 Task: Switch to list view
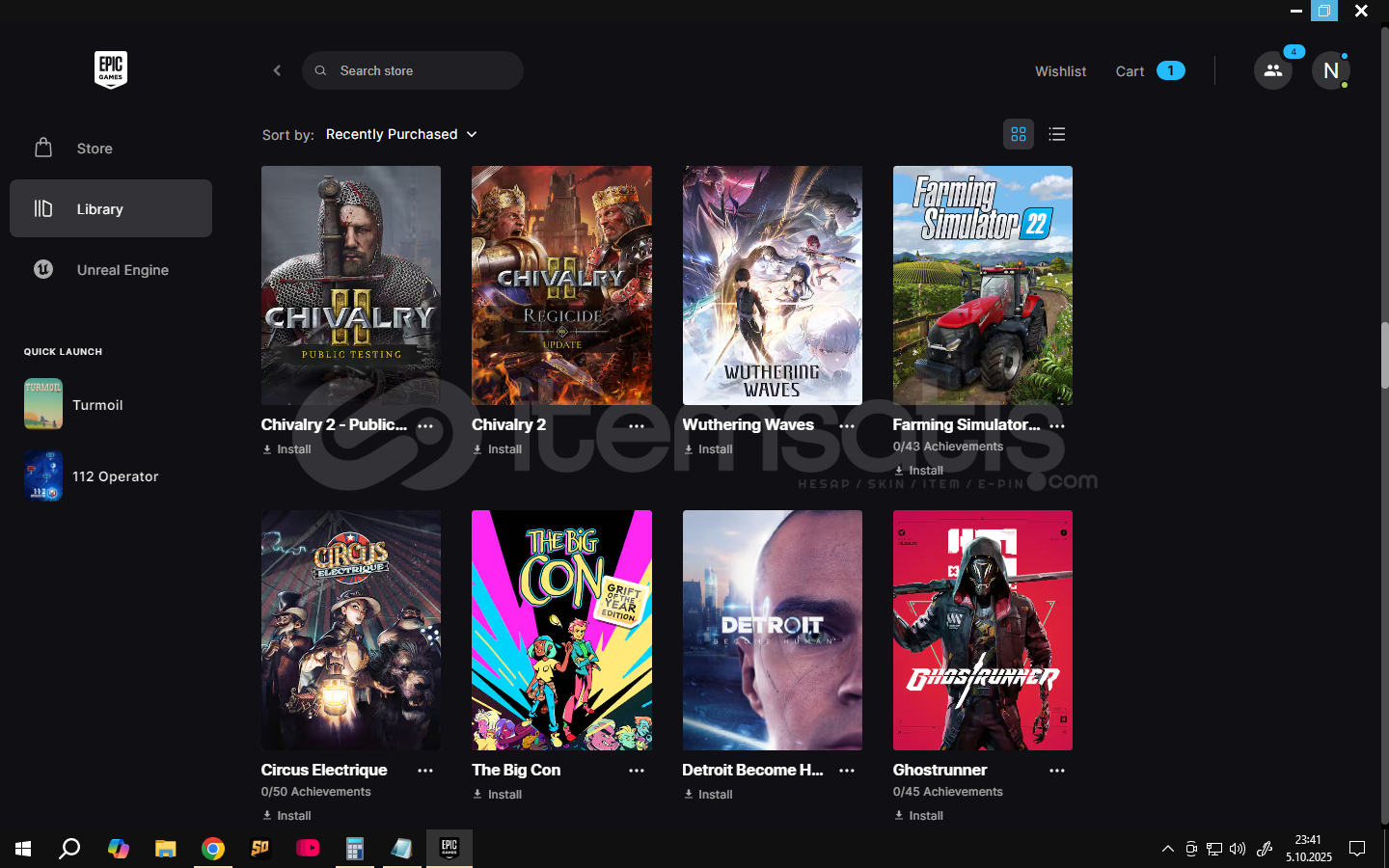(x=1057, y=134)
